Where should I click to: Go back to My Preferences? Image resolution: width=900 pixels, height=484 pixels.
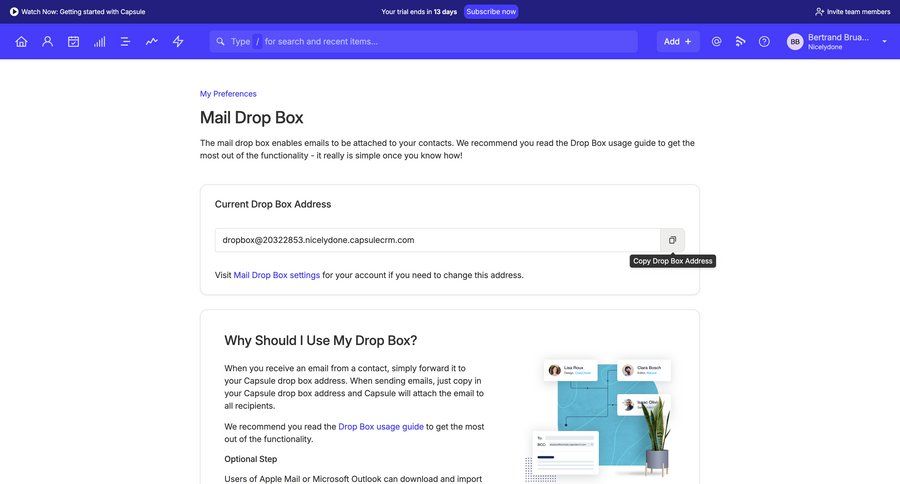228,94
